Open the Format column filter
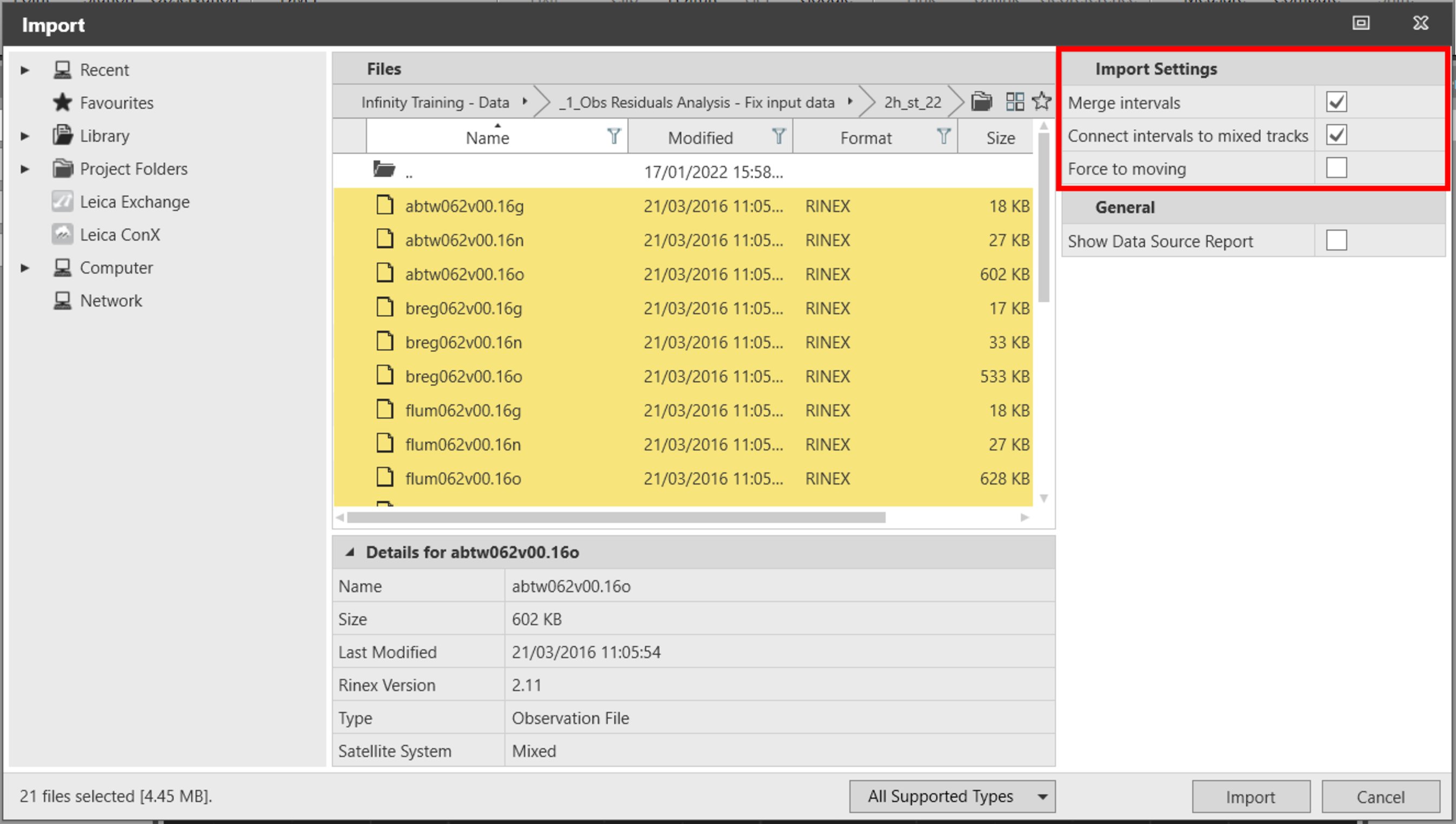 943,136
